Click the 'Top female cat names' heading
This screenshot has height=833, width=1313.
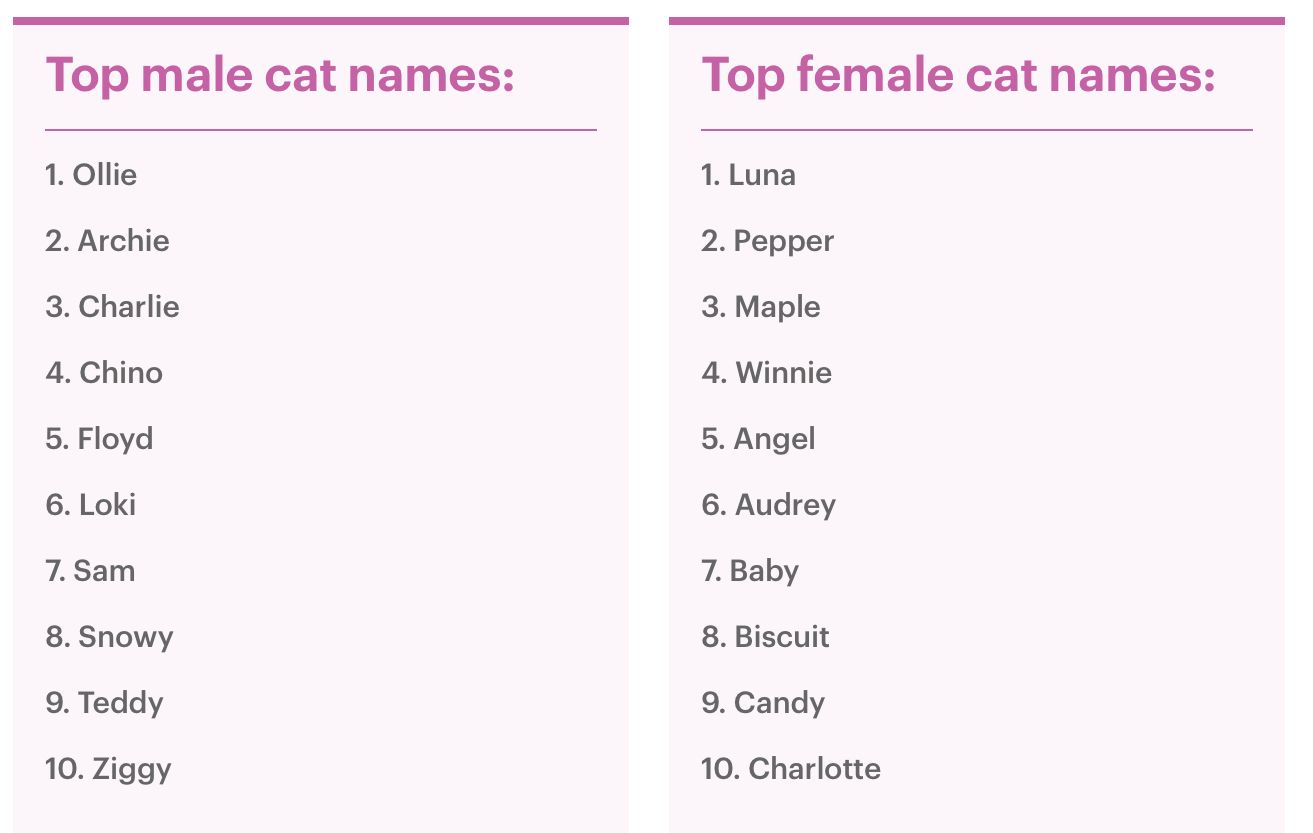[958, 76]
